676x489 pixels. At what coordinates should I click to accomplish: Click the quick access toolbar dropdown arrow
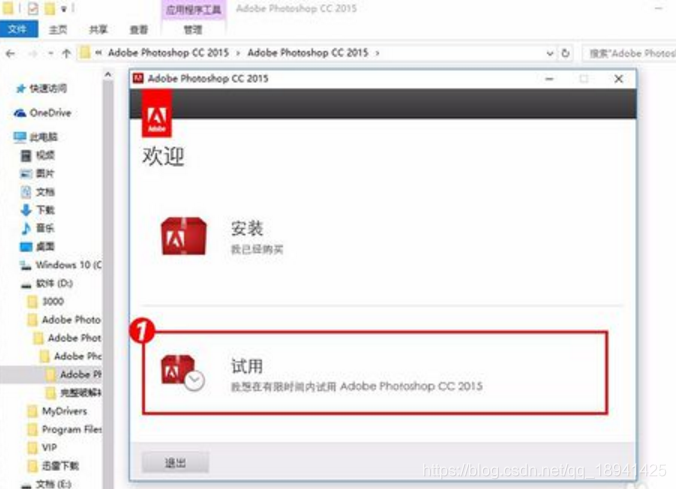(x=64, y=9)
